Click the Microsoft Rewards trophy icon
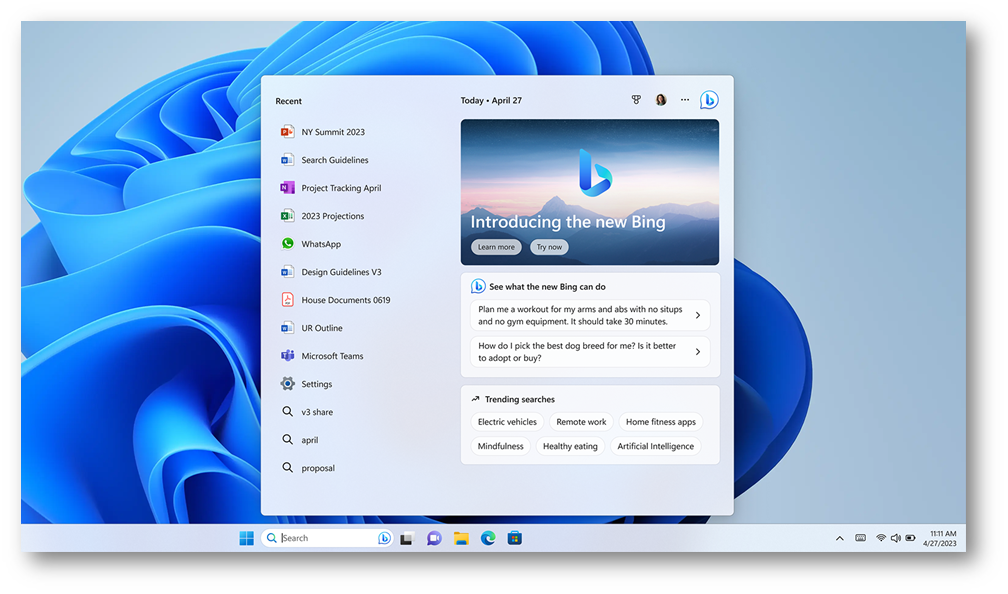The image size is (1008, 594). point(636,100)
